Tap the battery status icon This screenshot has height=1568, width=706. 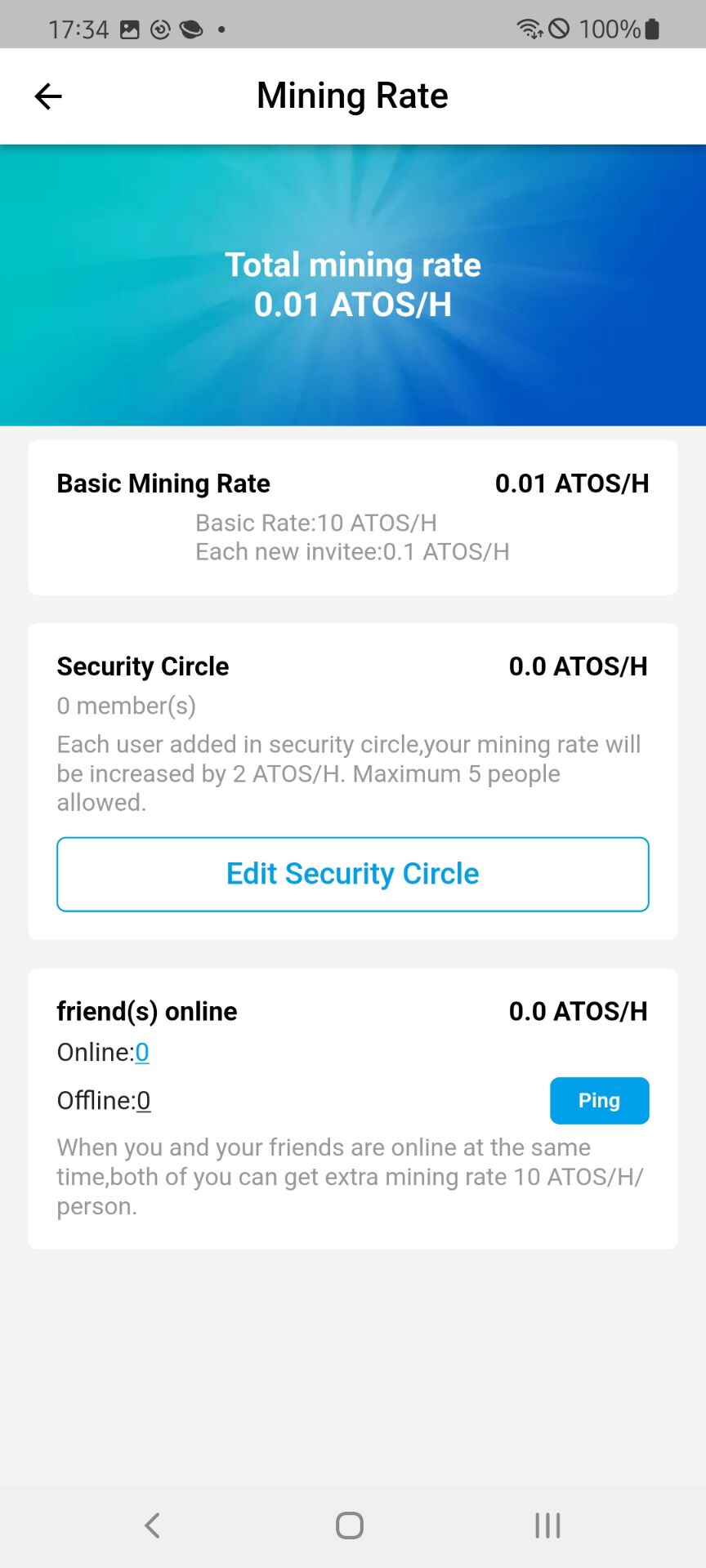(652, 29)
